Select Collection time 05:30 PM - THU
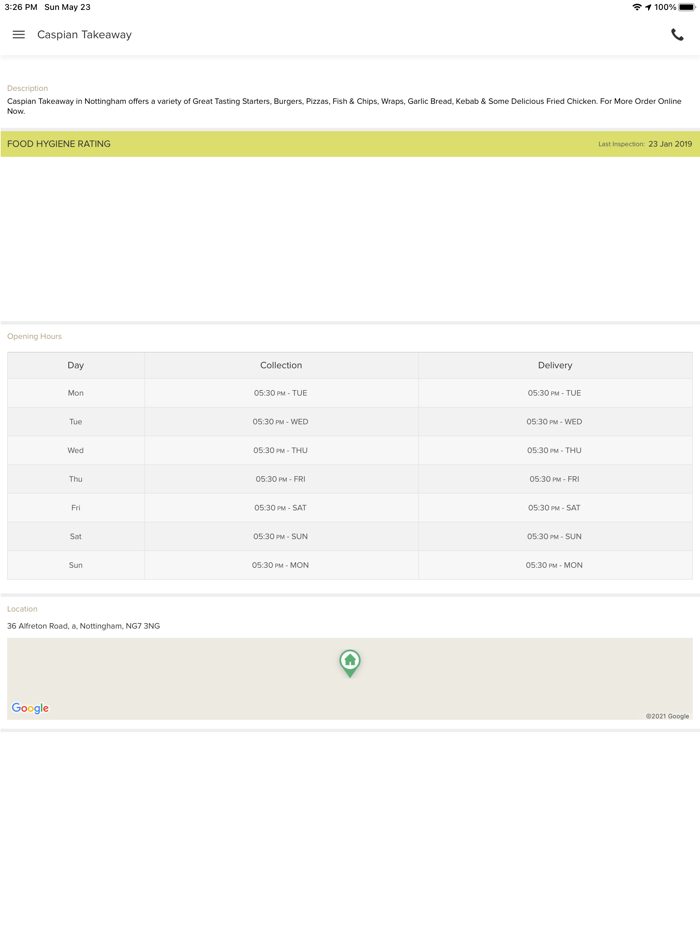700x934 pixels. (281, 450)
